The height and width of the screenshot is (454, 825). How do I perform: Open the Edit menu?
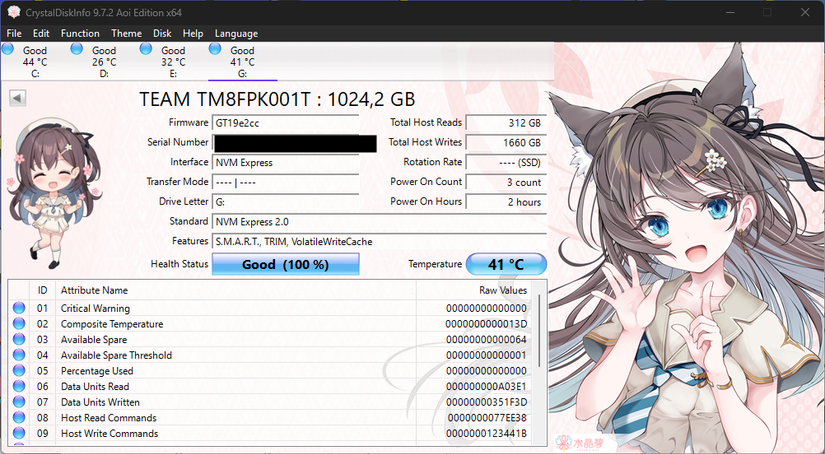tap(41, 33)
